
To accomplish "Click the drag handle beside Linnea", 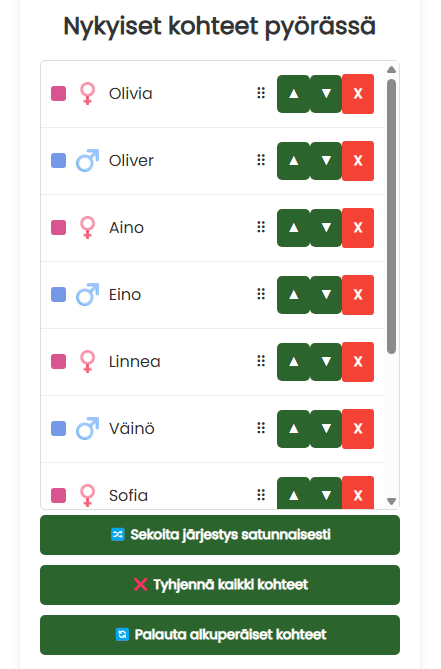I will [261, 361].
